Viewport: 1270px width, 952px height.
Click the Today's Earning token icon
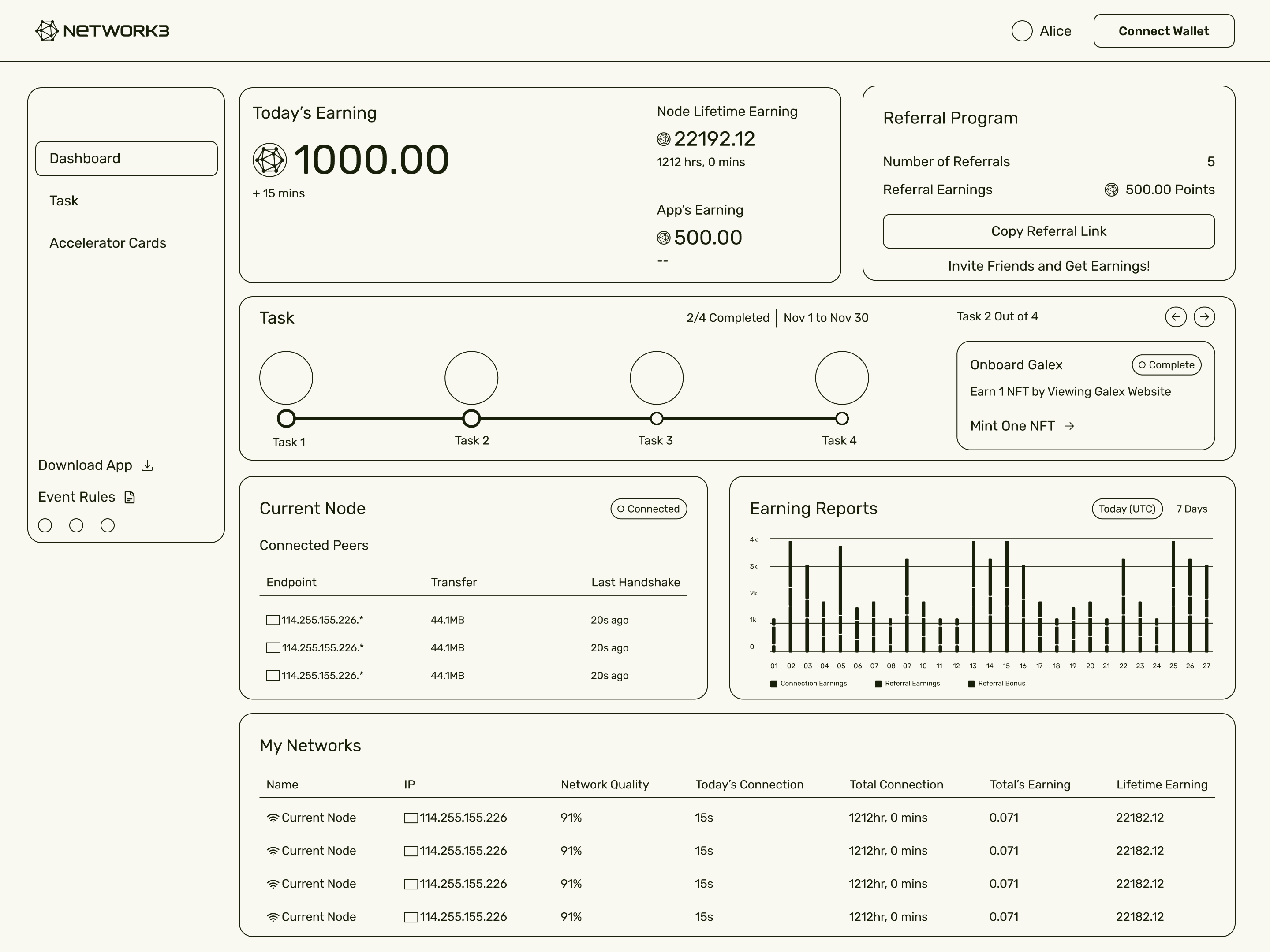pos(269,160)
